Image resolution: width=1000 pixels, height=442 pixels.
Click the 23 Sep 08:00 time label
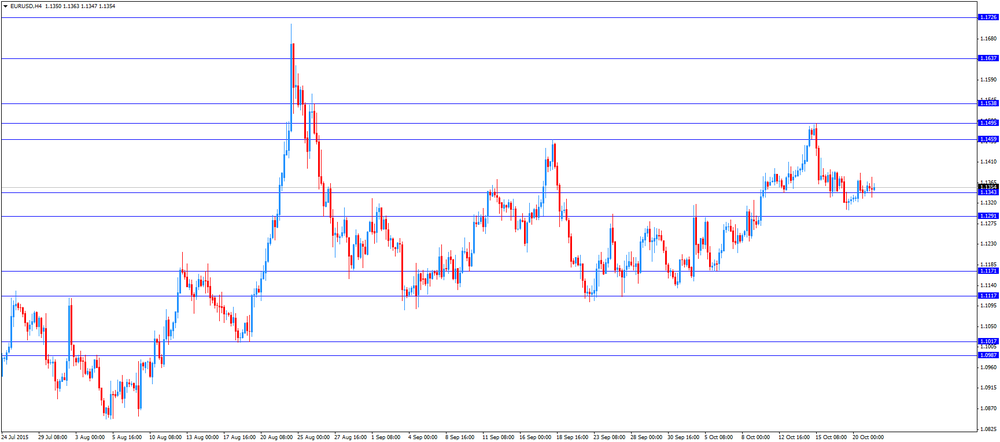pos(610,438)
